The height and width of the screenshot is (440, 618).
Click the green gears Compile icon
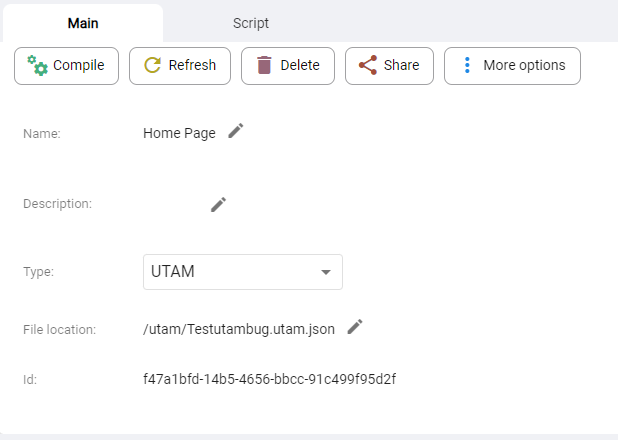(37, 65)
